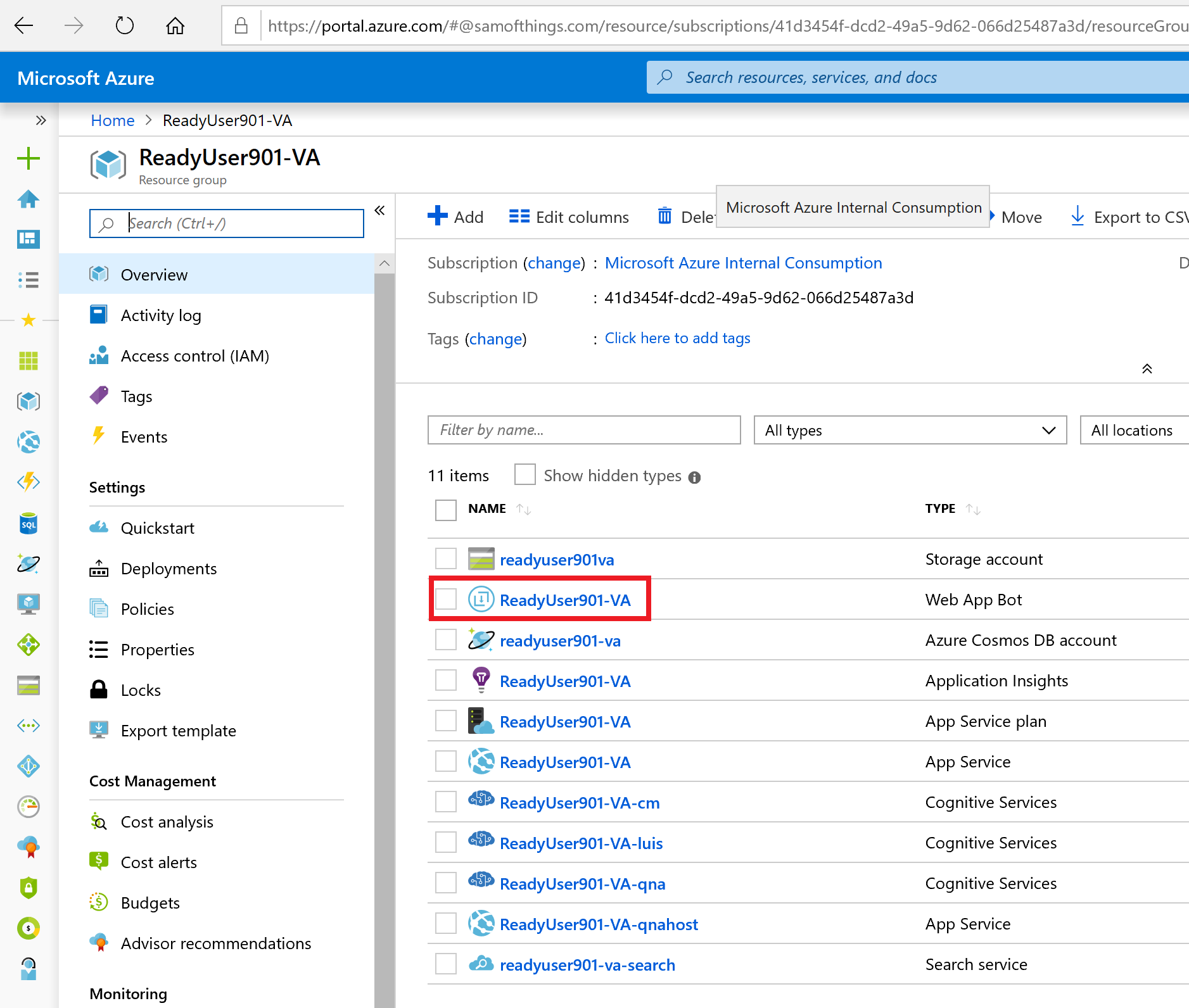
Task: Click the browser refresh icon
Action: tap(125, 26)
